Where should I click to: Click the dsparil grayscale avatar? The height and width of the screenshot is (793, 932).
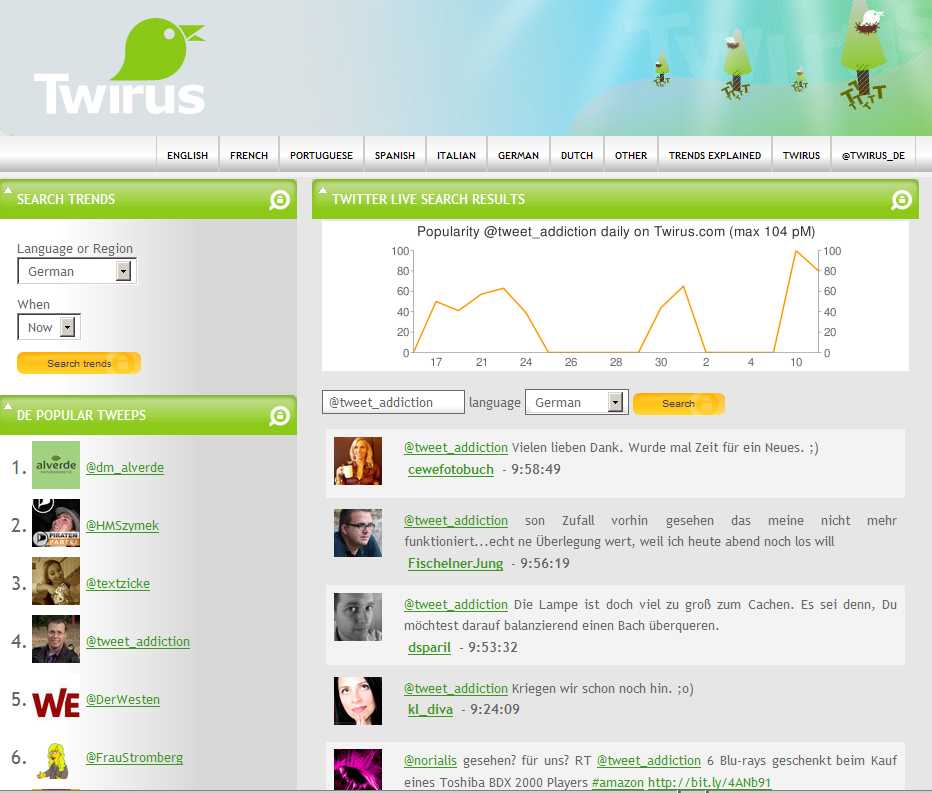click(x=358, y=616)
